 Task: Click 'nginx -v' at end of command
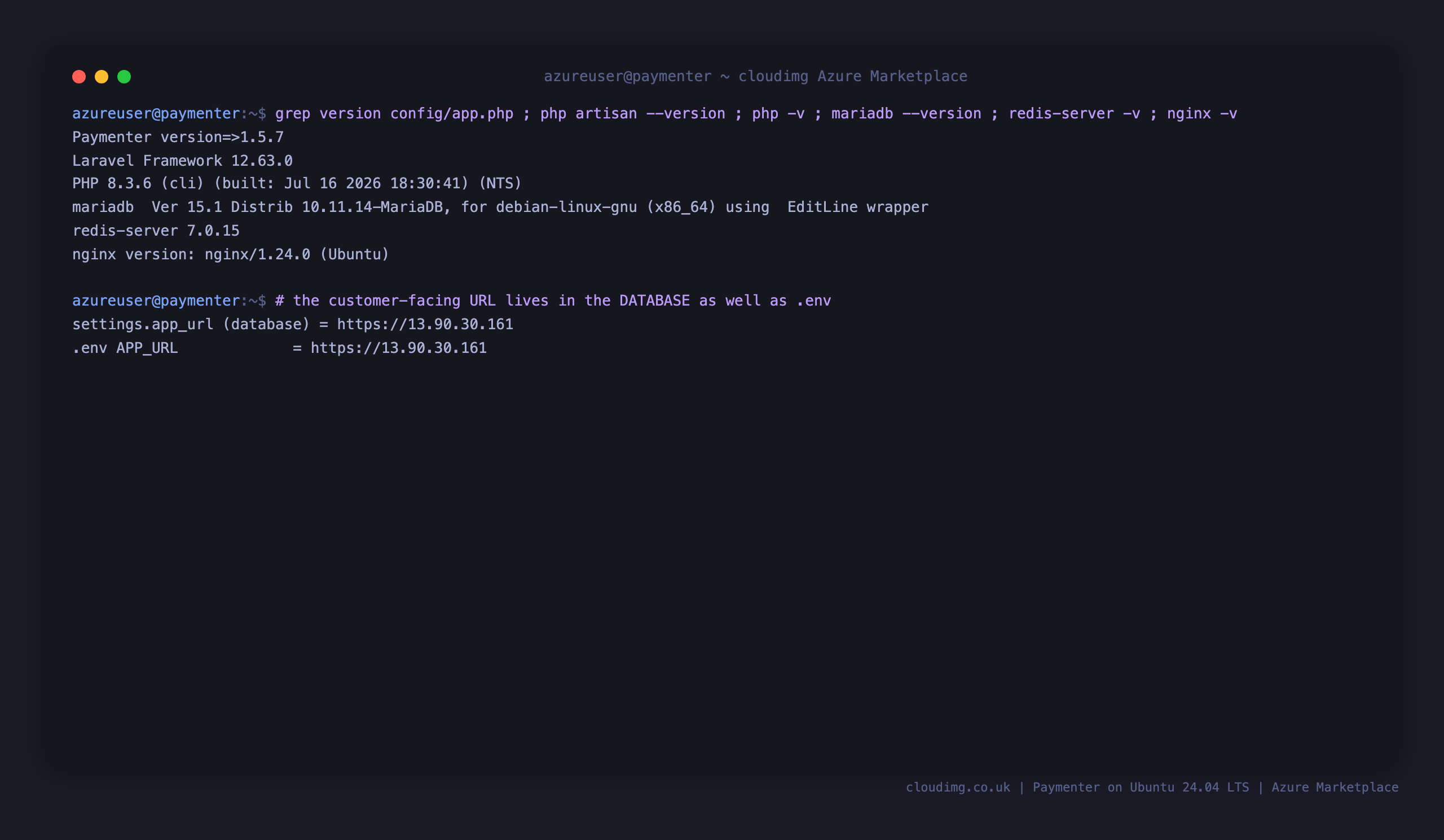pyautogui.click(x=1201, y=113)
